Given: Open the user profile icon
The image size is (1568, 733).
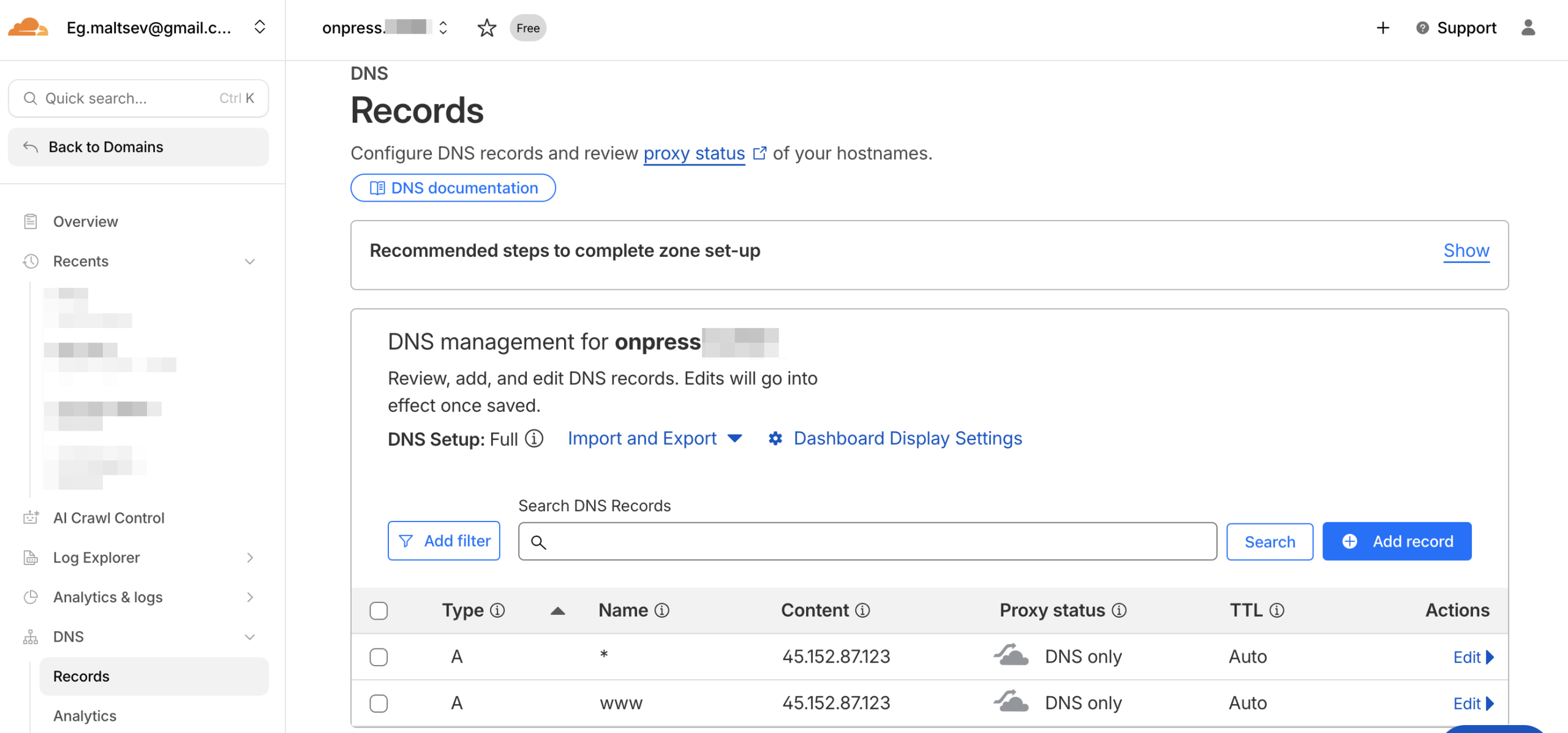Looking at the screenshot, I should click(x=1528, y=28).
